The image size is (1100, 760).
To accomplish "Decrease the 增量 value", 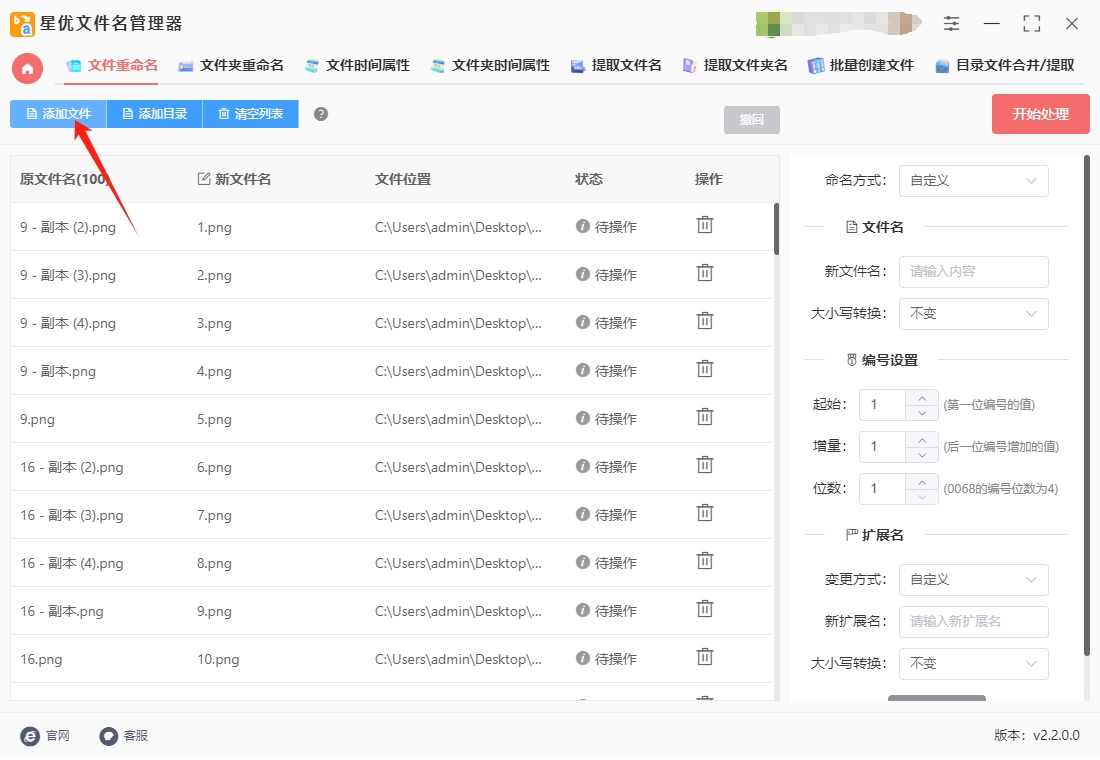I will (x=922, y=455).
